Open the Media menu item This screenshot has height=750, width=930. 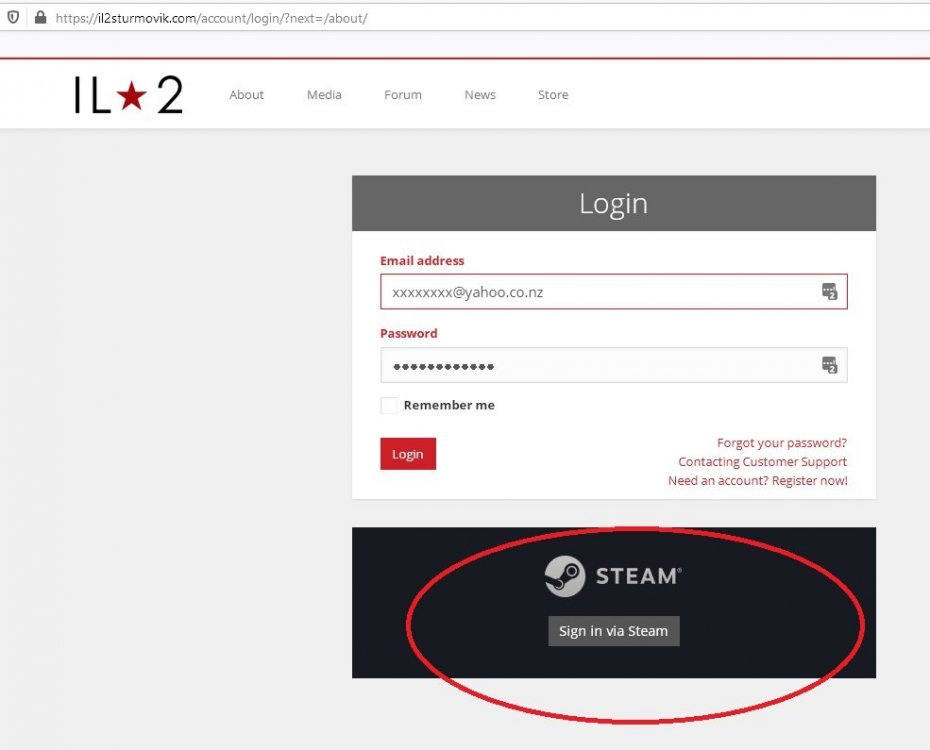coord(324,95)
